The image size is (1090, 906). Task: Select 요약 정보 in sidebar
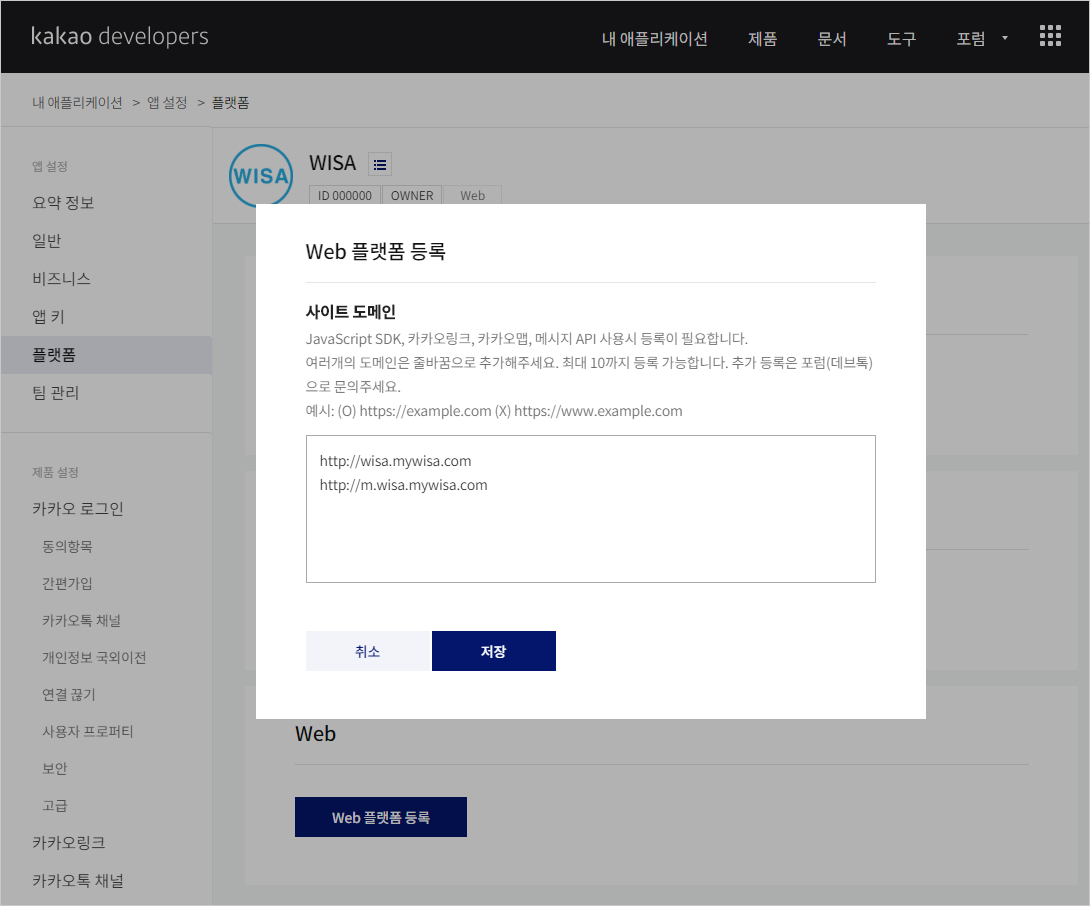tap(63, 203)
